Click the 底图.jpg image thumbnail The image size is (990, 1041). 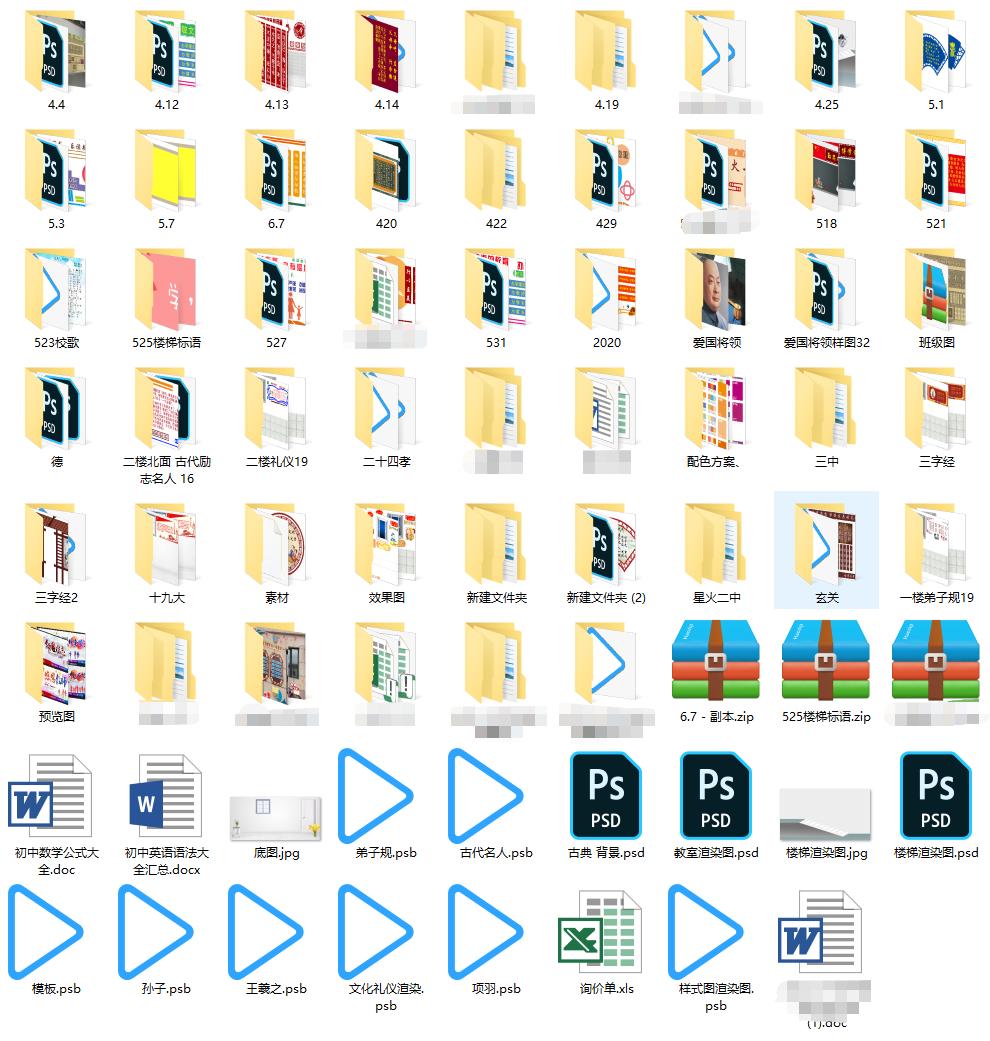(x=276, y=817)
